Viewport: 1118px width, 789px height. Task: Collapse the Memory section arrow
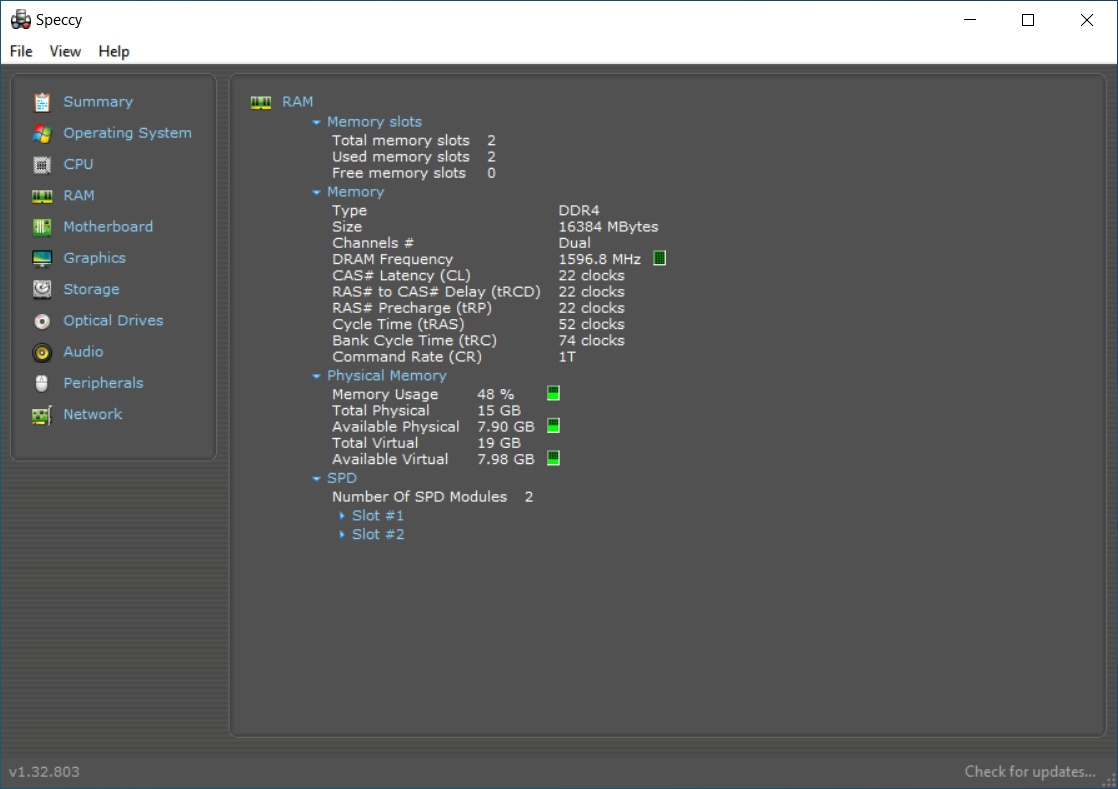pos(317,192)
